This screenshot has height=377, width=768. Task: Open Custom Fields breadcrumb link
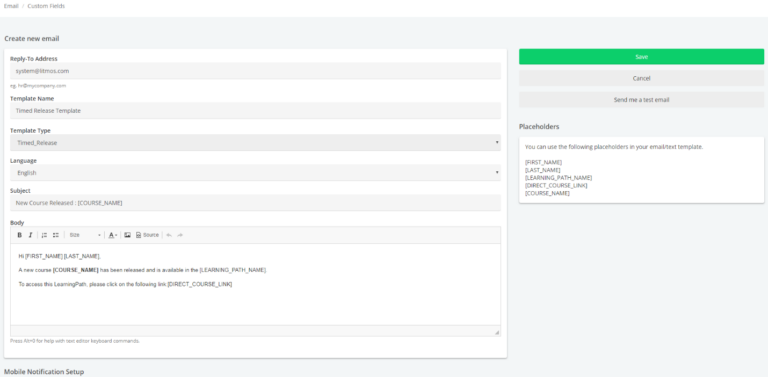click(46, 6)
